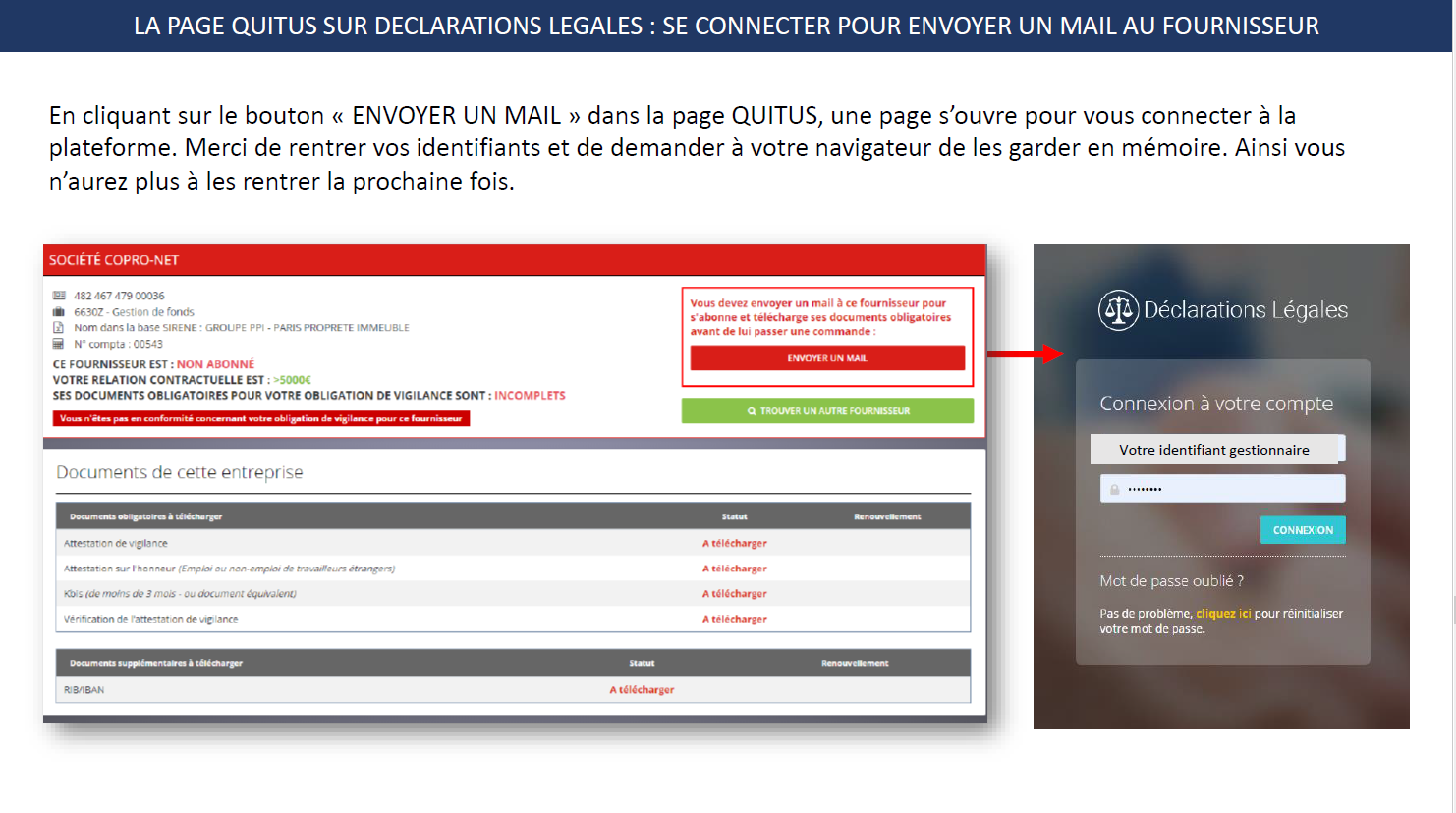The image size is (1456, 813).
Task: Click 'A télécharger' for Vérification de l'attestation
Action: (x=735, y=620)
